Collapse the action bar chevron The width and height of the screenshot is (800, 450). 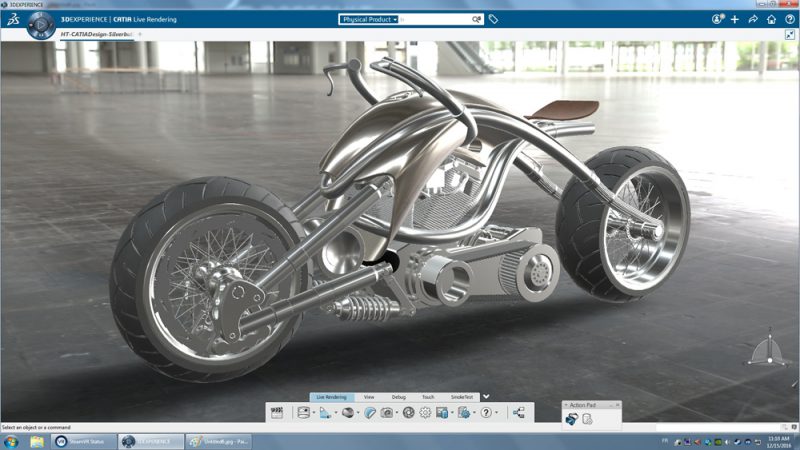tap(486, 396)
